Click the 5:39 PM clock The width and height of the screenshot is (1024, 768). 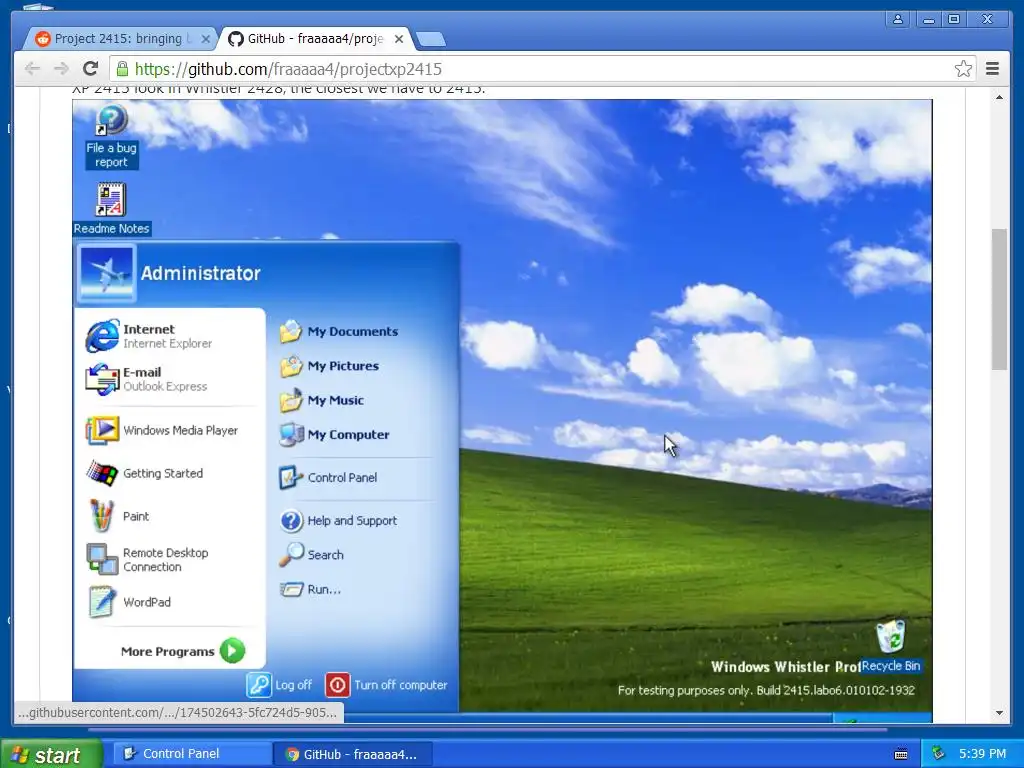point(982,754)
